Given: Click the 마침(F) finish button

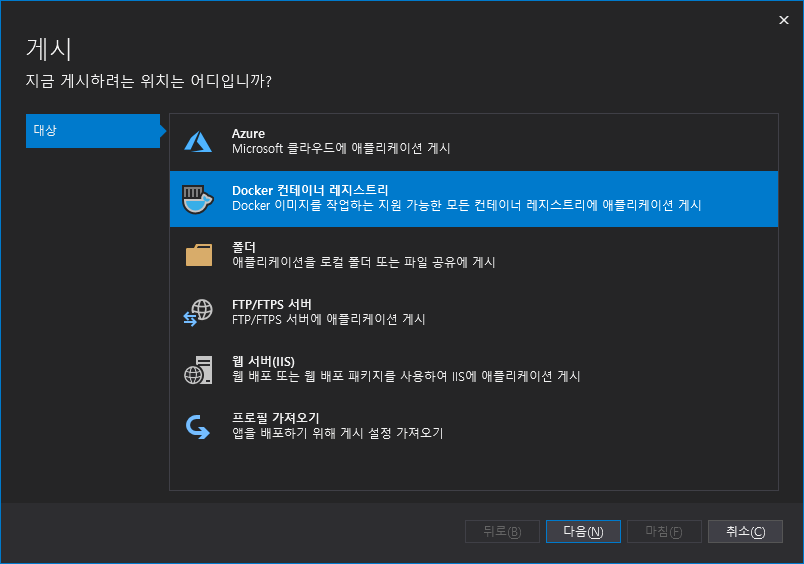Looking at the screenshot, I should [665, 531].
